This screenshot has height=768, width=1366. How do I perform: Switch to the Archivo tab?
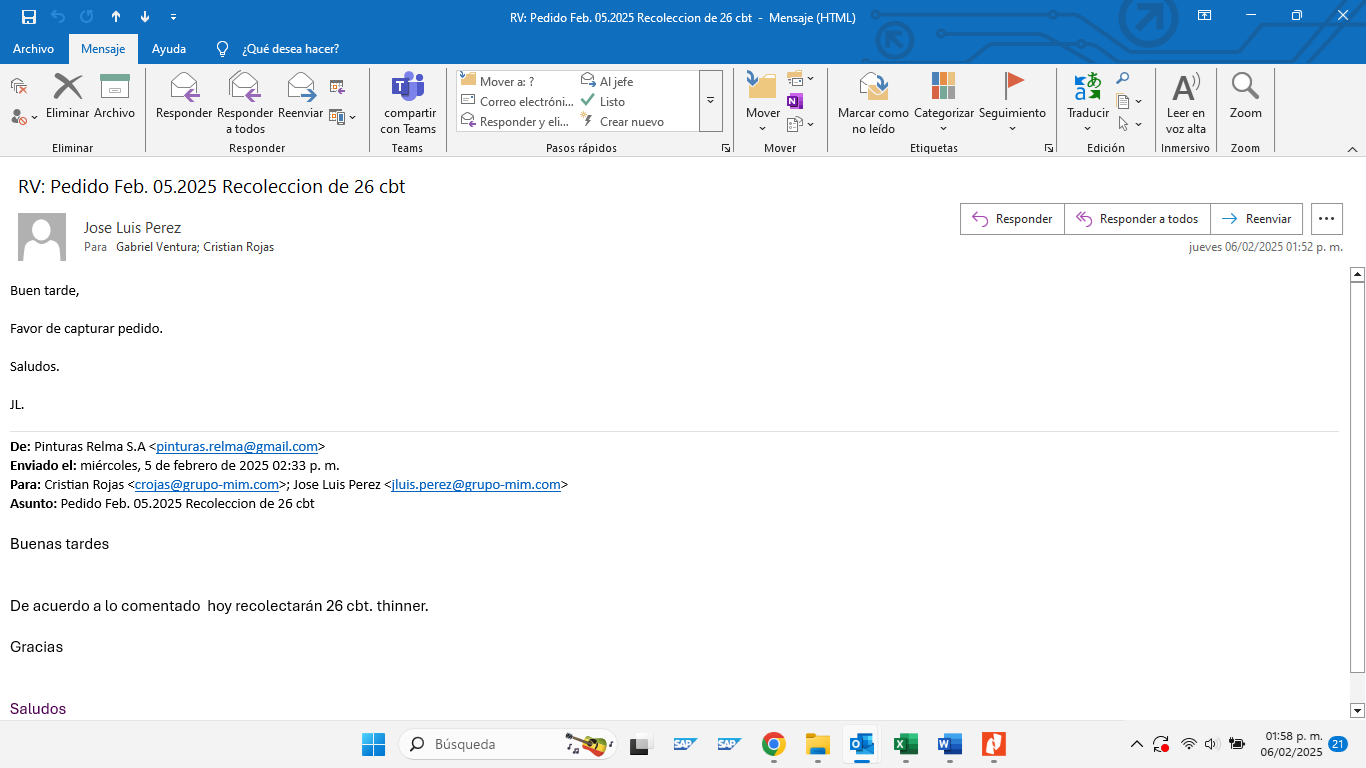tap(34, 48)
